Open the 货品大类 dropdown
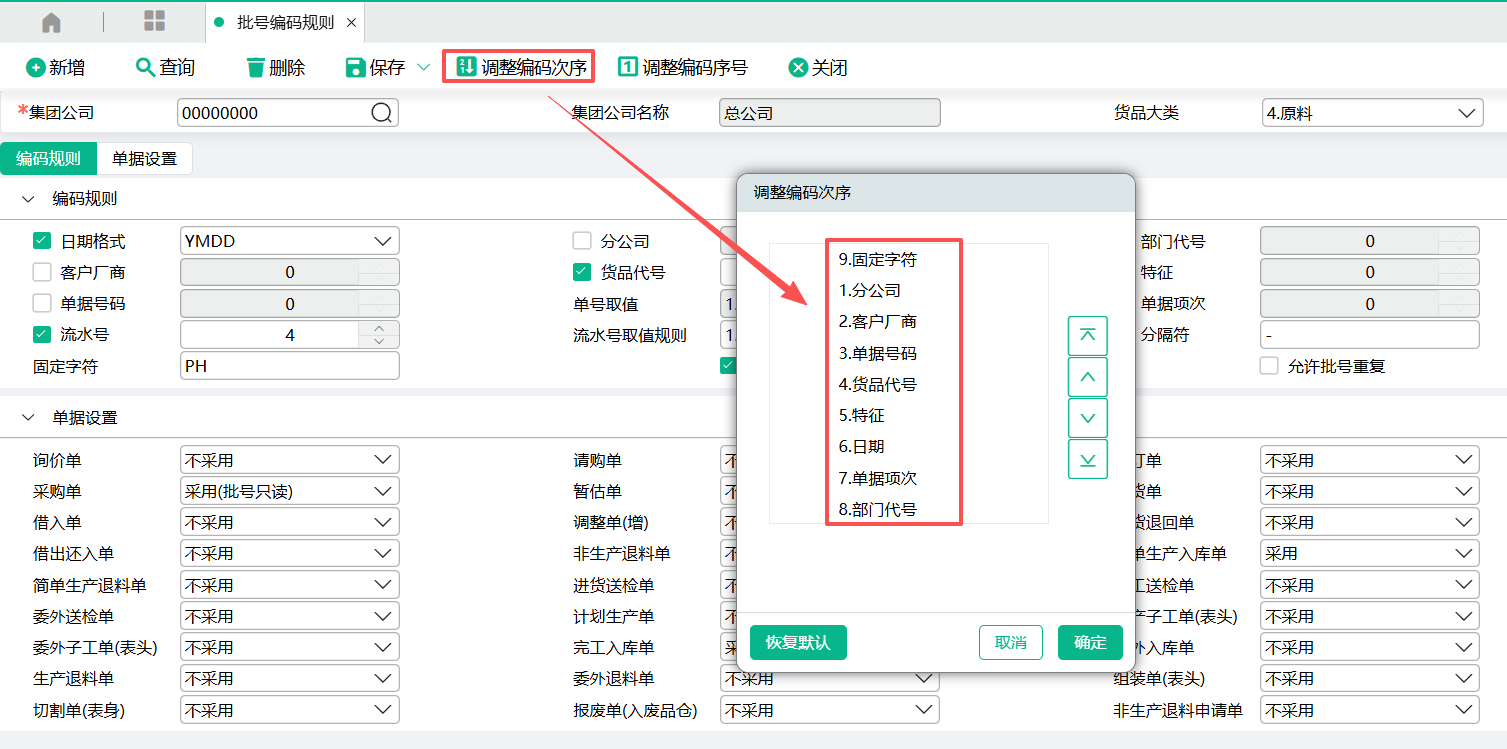Image resolution: width=1507 pixels, height=749 pixels. click(x=1371, y=113)
